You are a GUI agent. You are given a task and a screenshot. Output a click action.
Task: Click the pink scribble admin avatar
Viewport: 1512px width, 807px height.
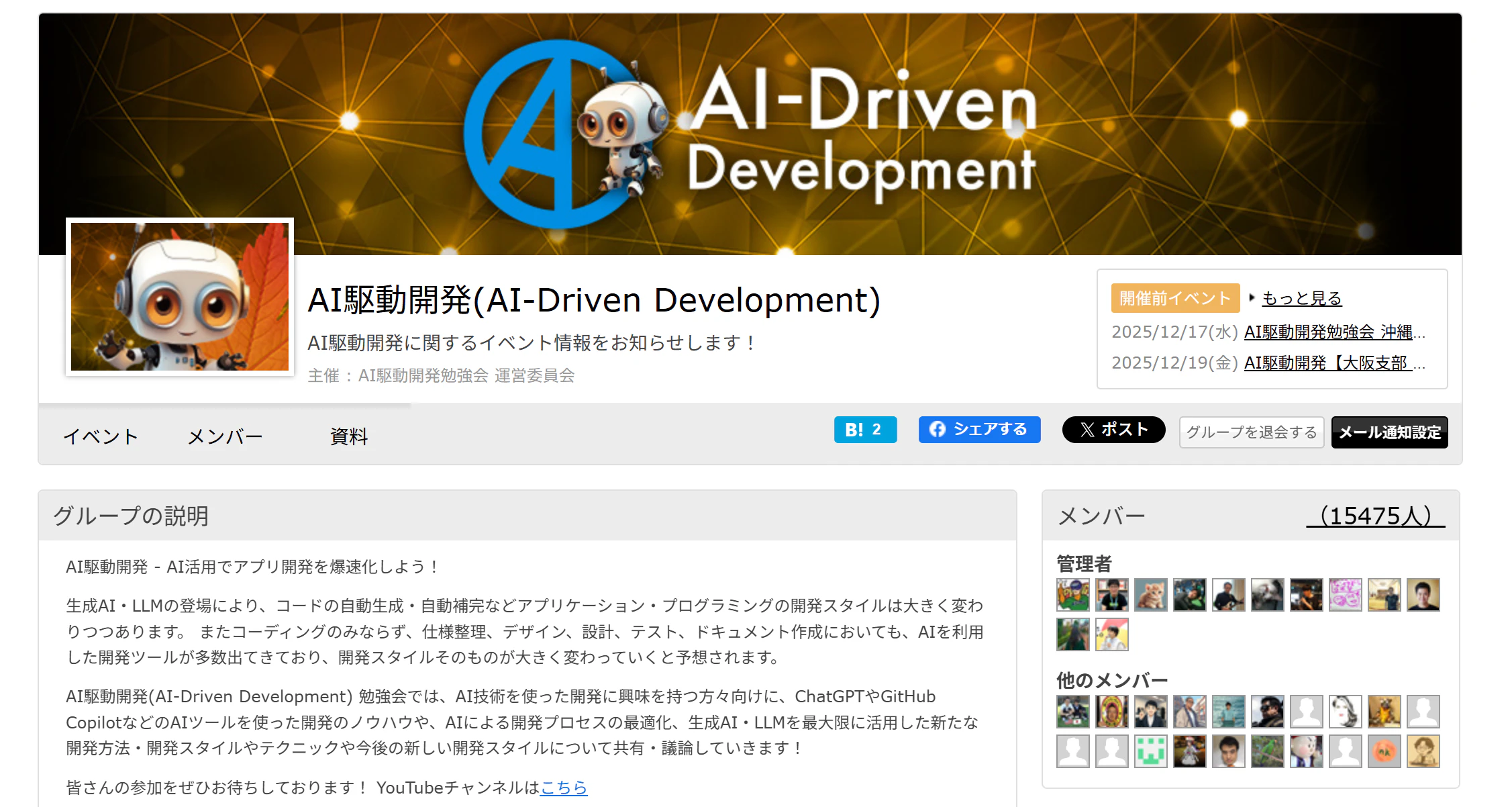1345,595
